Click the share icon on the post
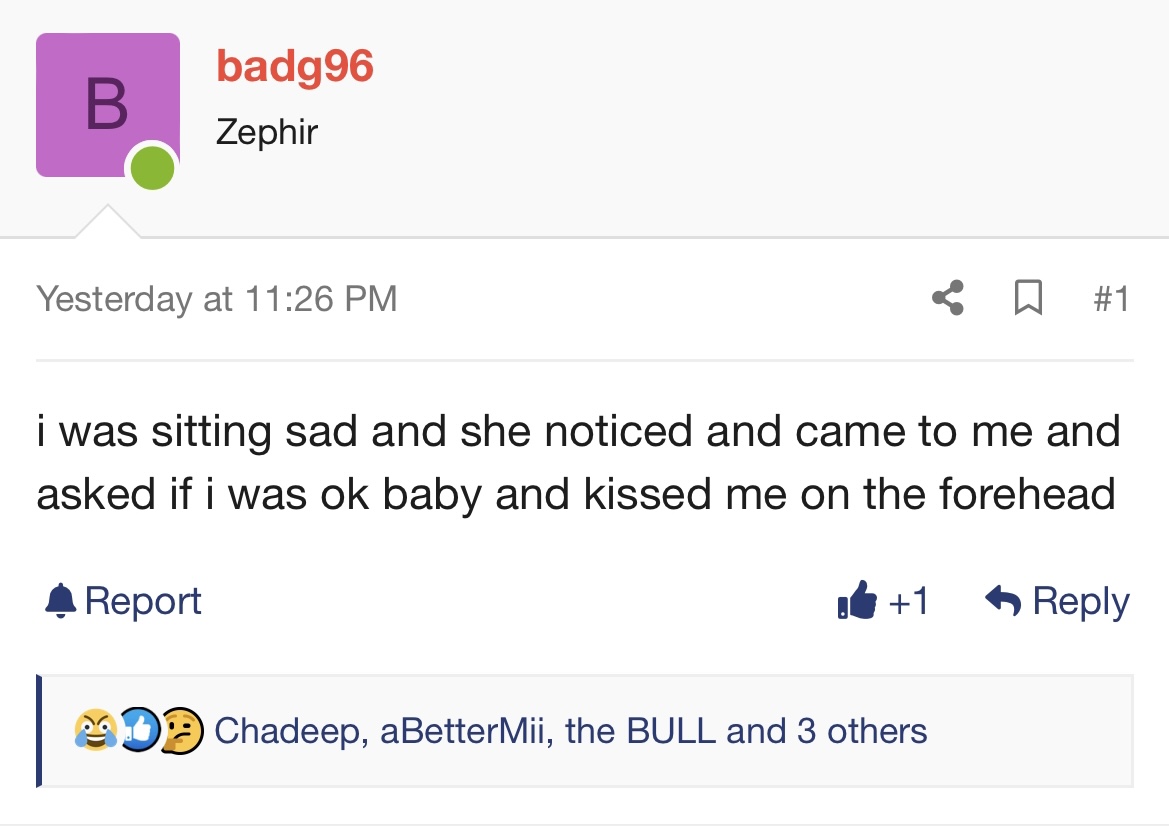Viewport: 1169px width, 826px height. [948, 297]
